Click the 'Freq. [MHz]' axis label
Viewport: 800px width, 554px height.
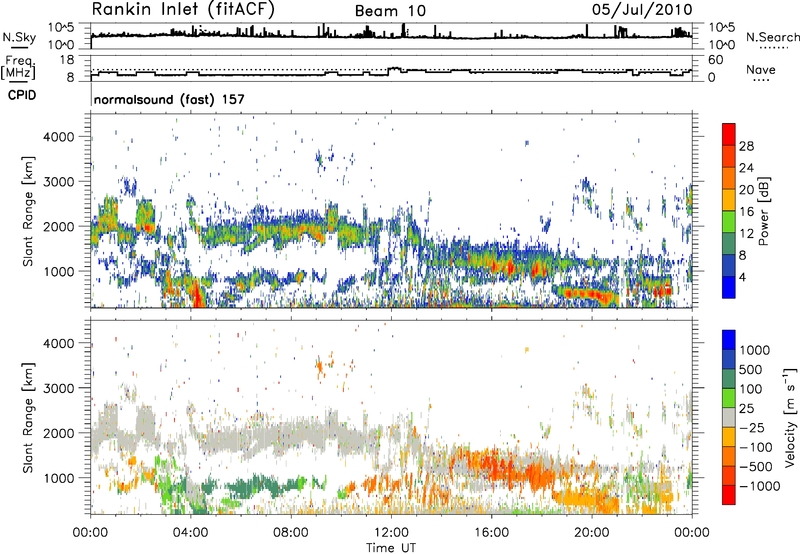[18, 67]
